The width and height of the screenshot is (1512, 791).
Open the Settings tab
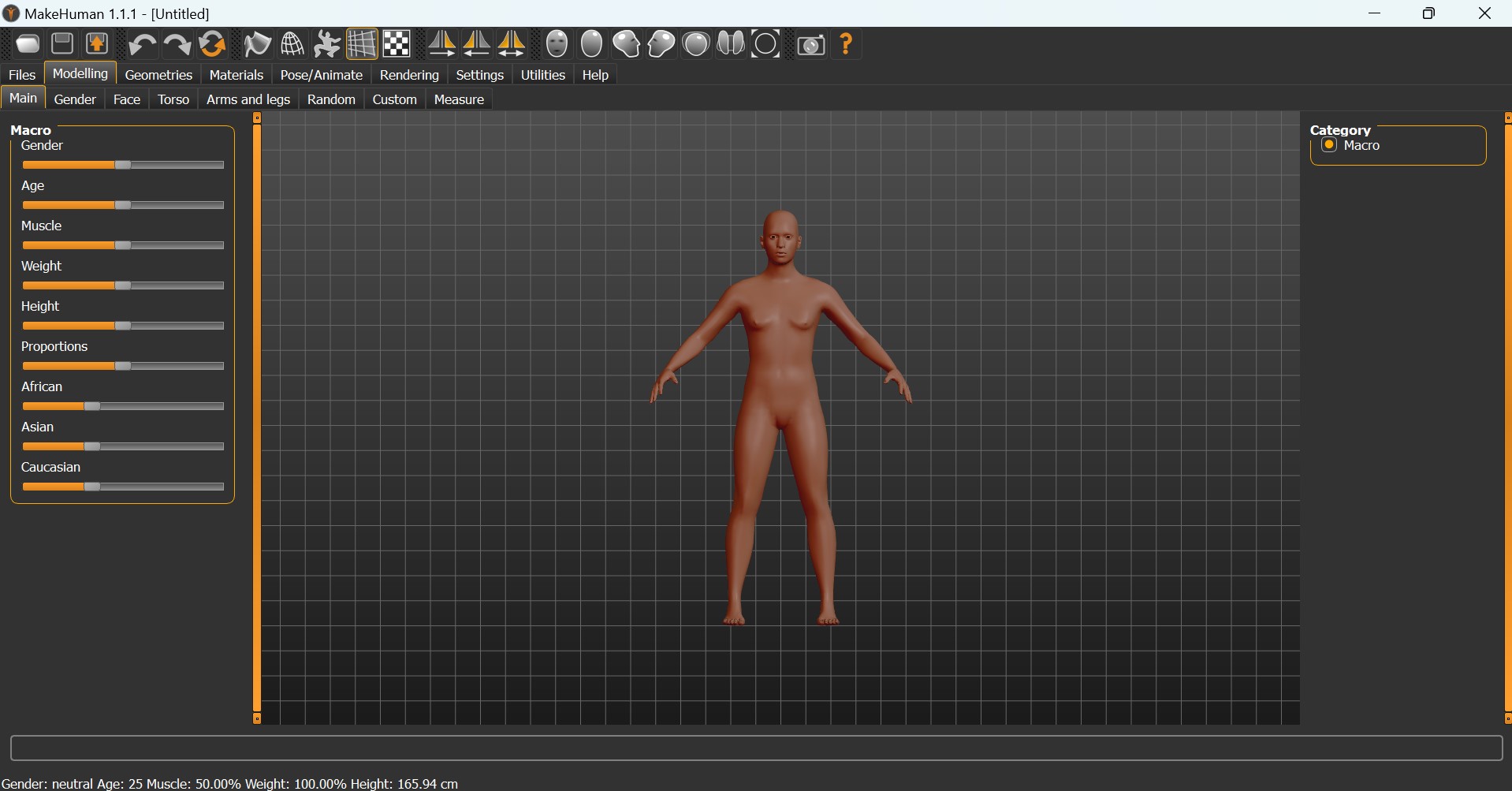pyautogui.click(x=480, y=75)
